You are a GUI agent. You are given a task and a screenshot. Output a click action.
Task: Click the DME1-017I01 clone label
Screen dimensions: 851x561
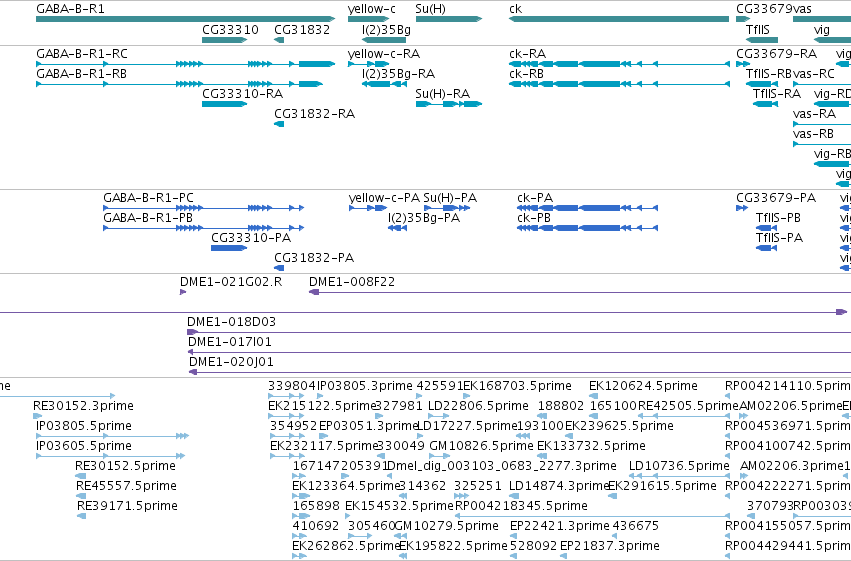(x=230, y=342)
